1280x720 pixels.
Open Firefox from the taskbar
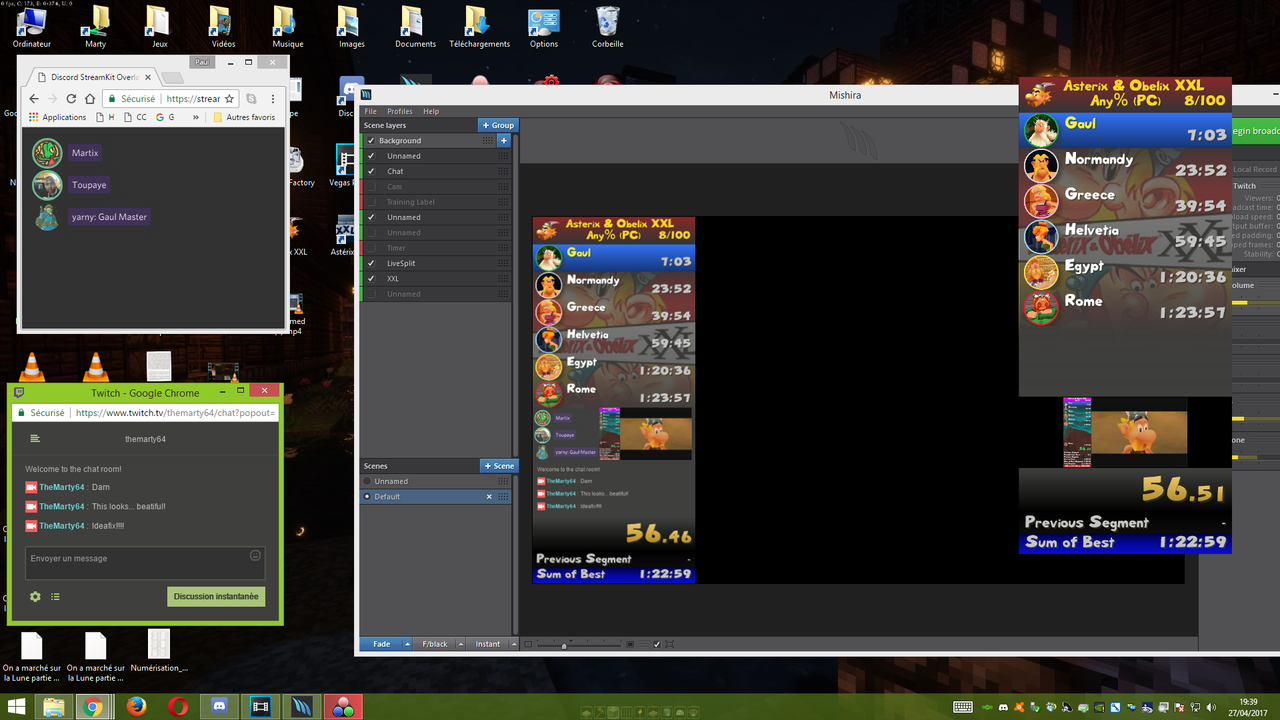click(136, 707)
